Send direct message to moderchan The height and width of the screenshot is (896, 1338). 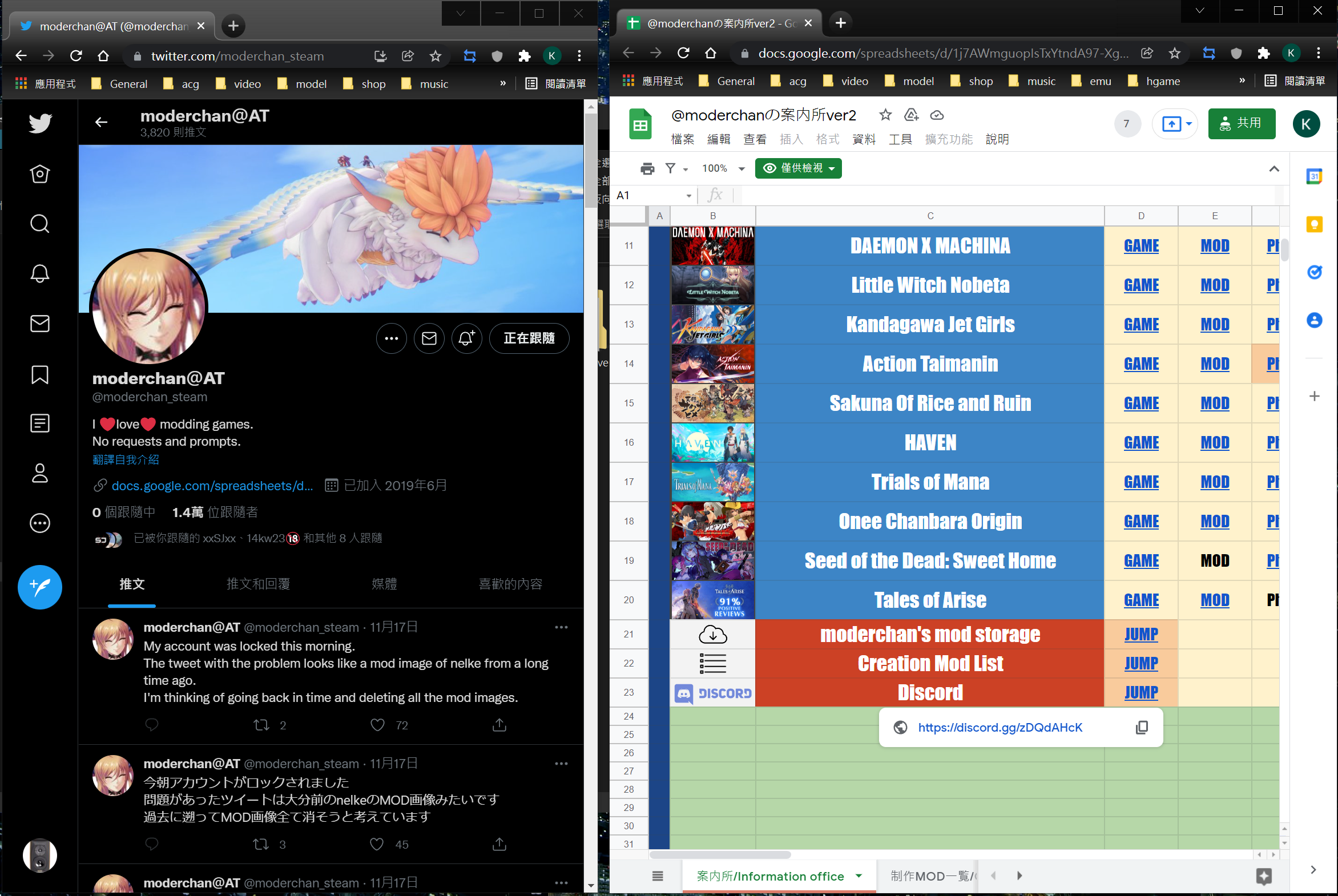pyautogui.click(x=429, y=338)
